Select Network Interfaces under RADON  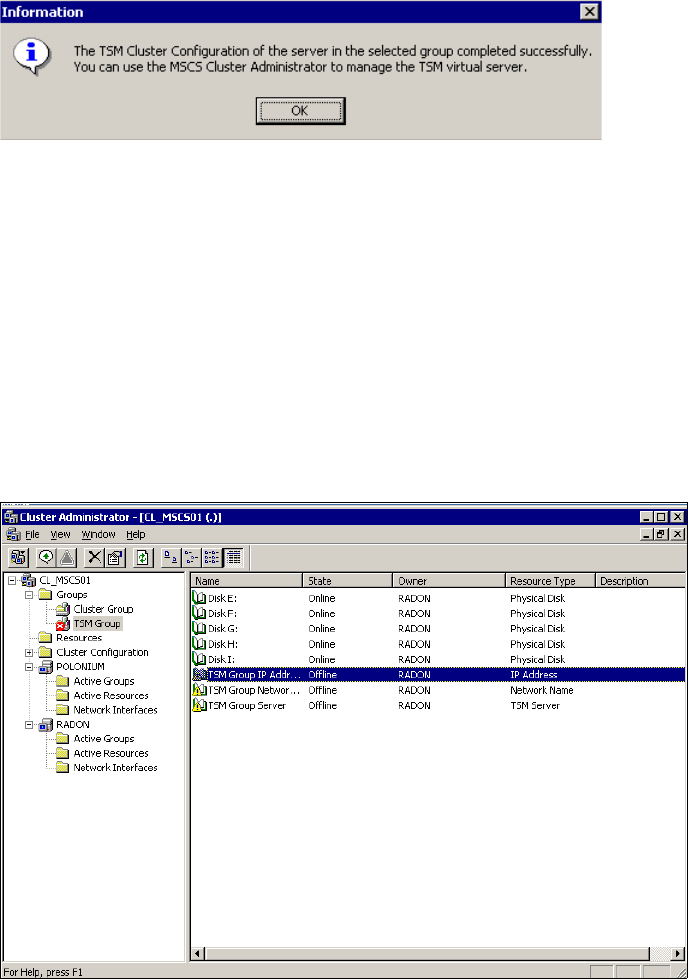[115, 768]
